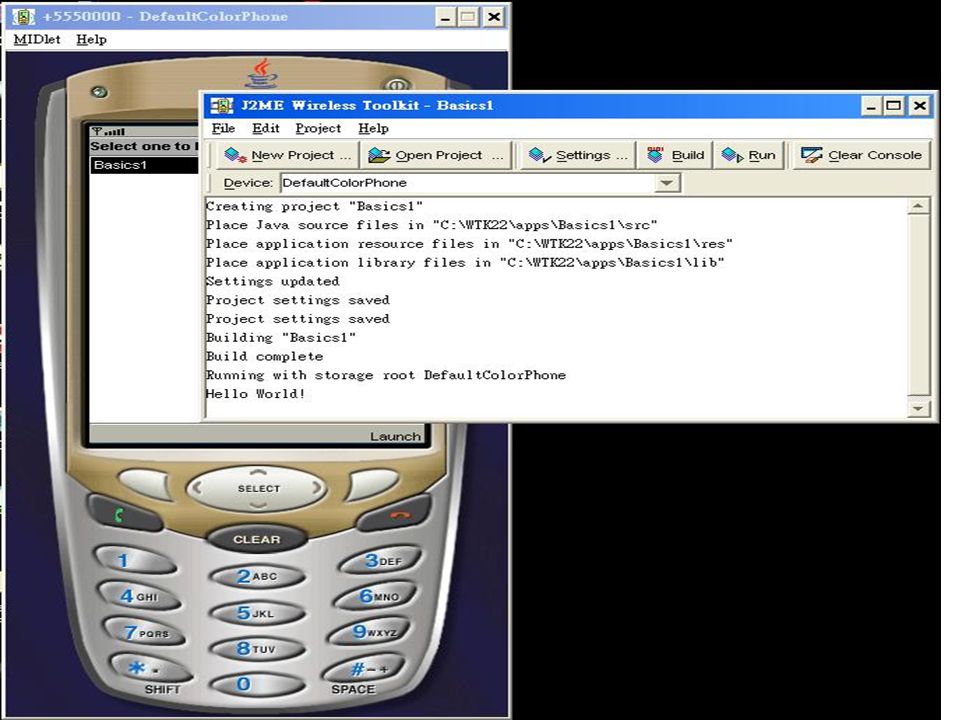Tap the 6 MNO key on the phone keypad
960x720 pixels.
(377, 595)
